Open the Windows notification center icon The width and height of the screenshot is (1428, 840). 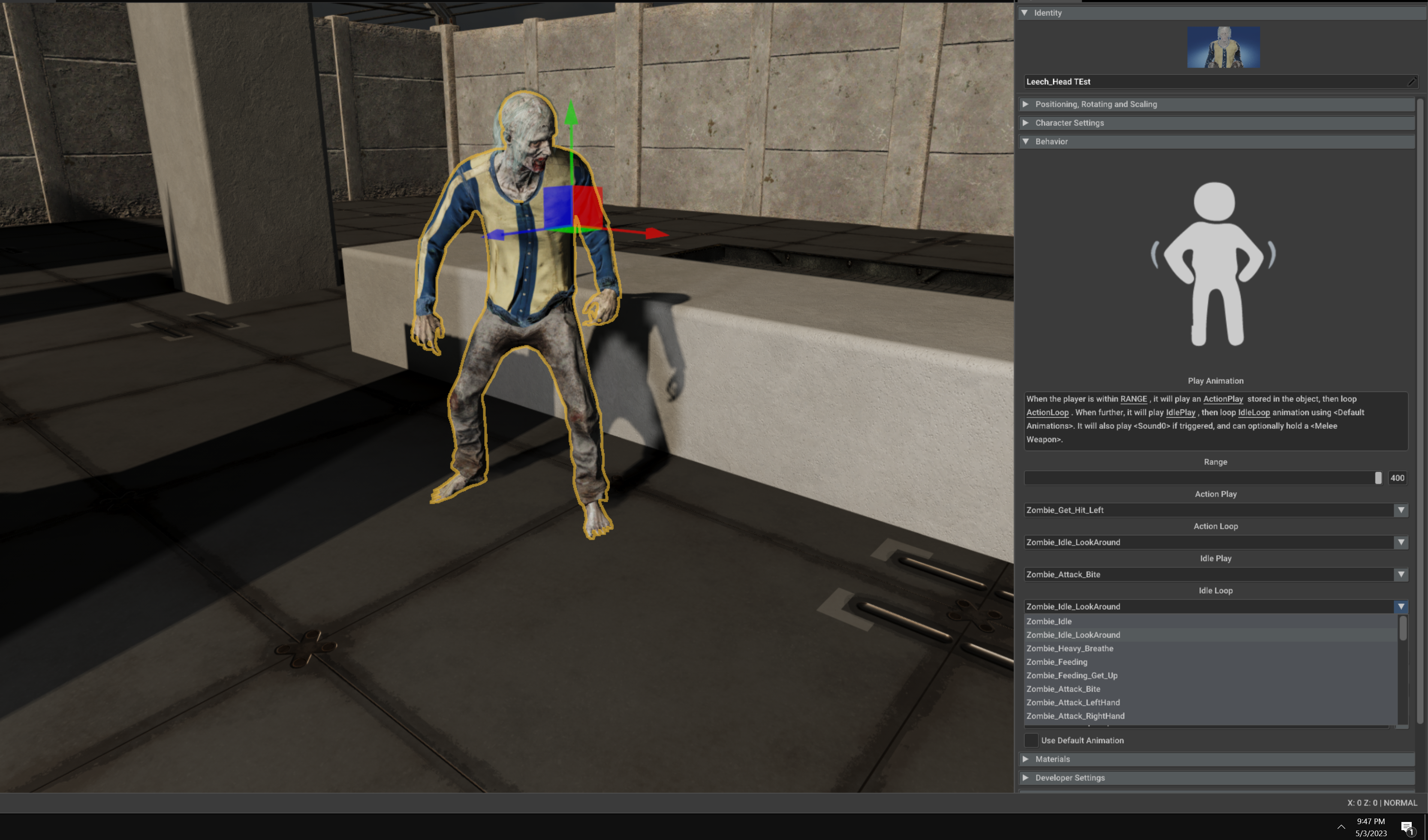click(x=1407, y=828)
